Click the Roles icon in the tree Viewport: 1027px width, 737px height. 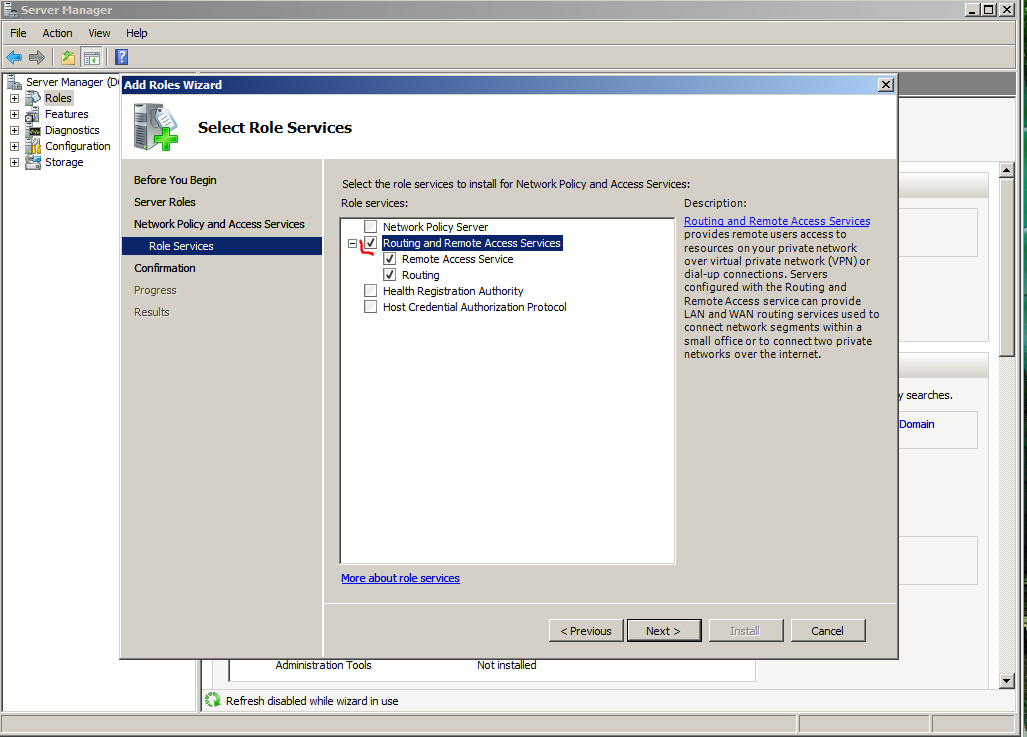(x=33, y=98)
